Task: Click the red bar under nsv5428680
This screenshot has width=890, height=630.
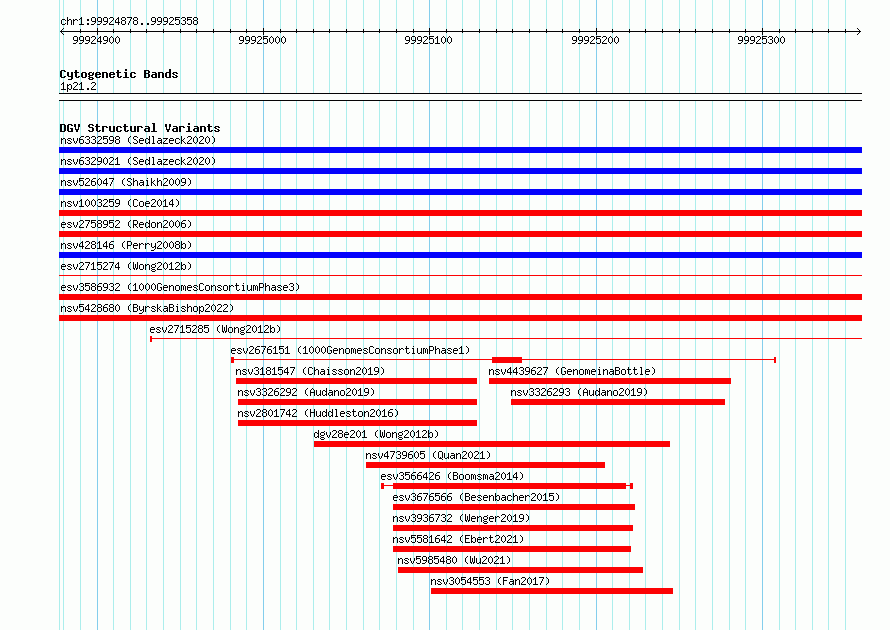Action: 460,318
